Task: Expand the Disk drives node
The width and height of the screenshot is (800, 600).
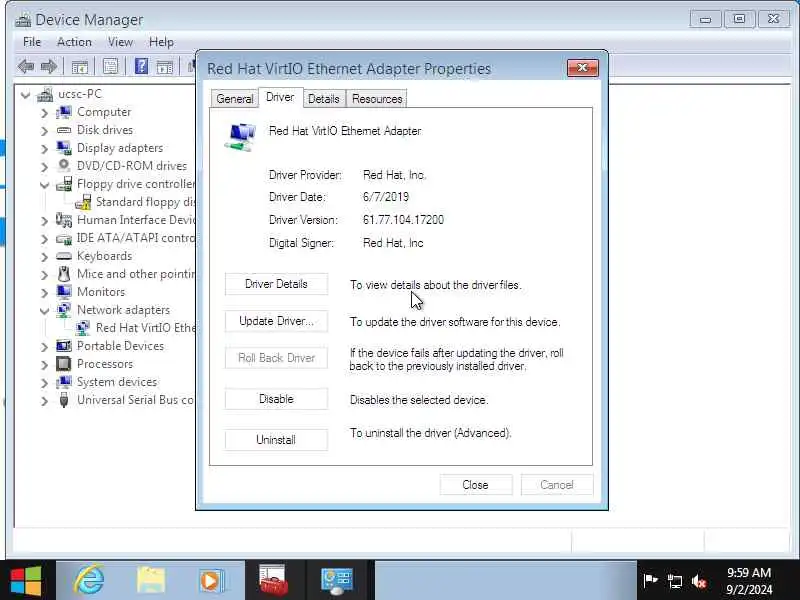Action: 44,131
